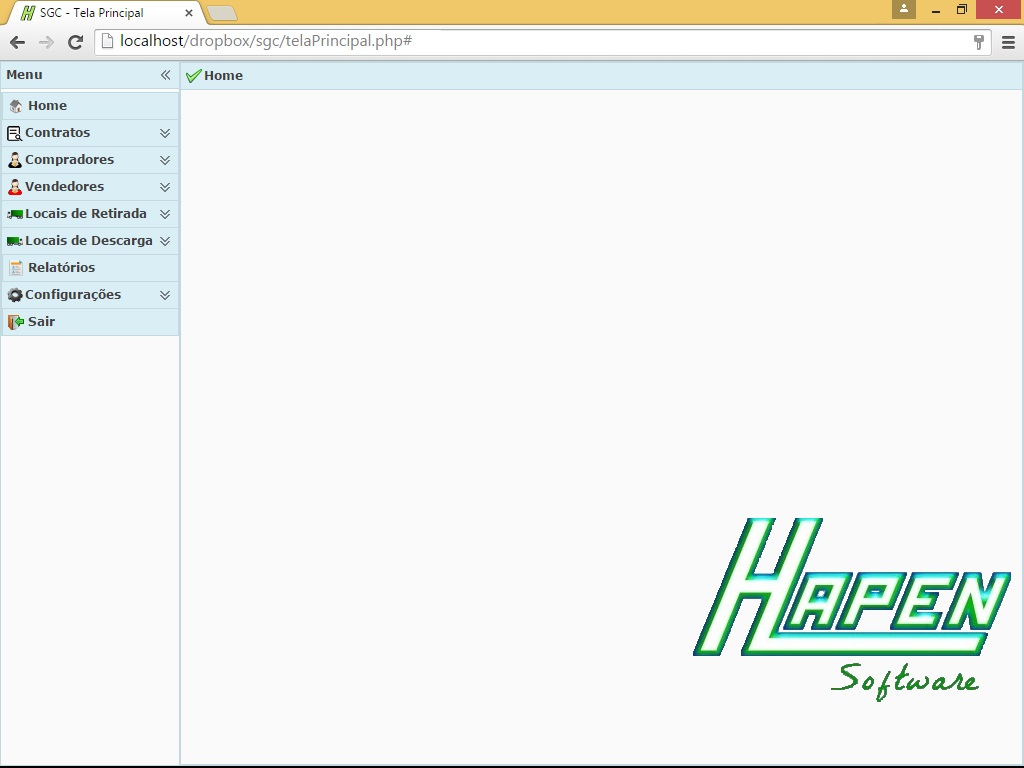The height and width of the screenshot is (768, 1024).
Task: Switch to SGC - Tela Principal tab
Action: coord(104,13)
